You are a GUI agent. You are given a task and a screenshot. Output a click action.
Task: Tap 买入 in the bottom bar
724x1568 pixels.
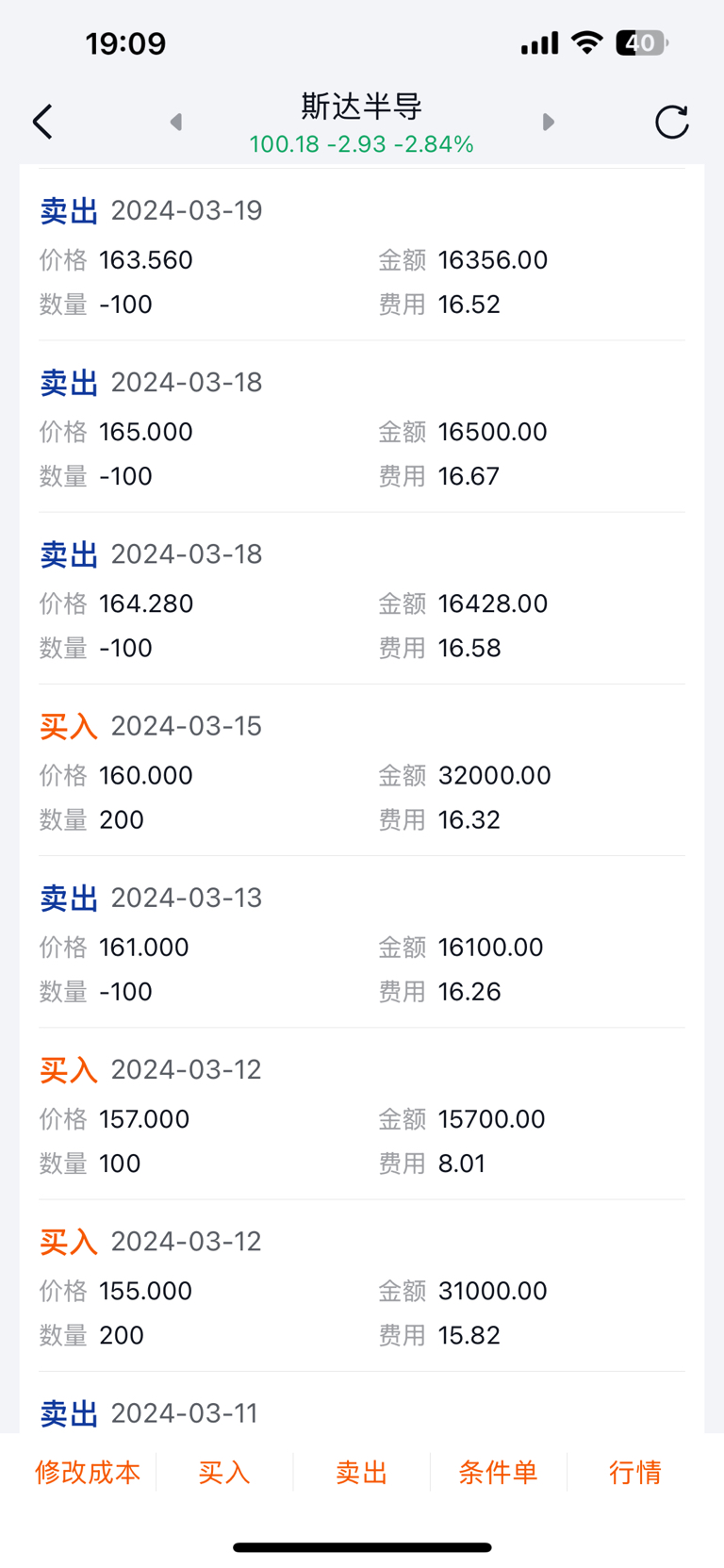224,1472
